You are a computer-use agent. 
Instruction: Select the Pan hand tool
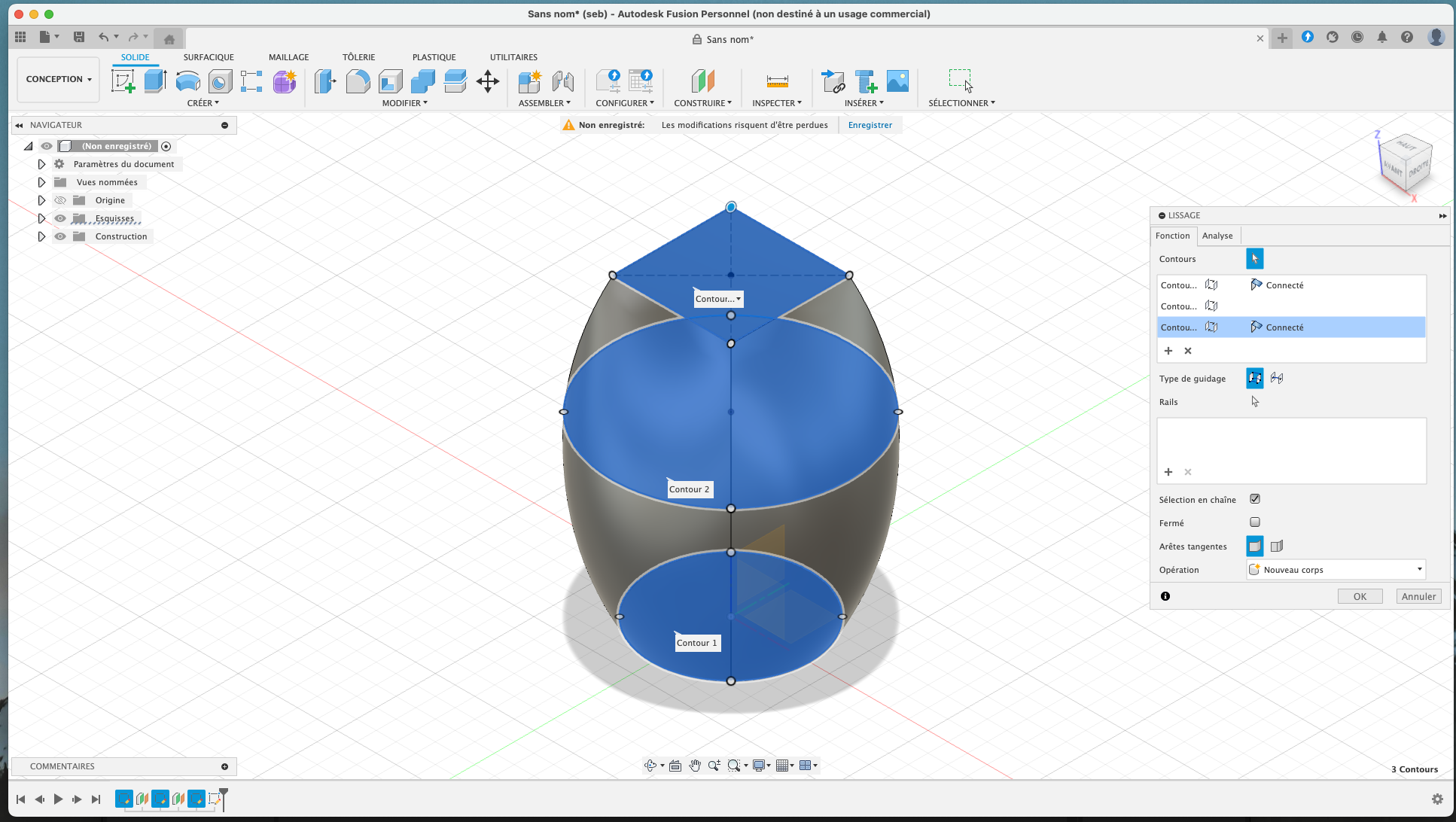[695, 766]
